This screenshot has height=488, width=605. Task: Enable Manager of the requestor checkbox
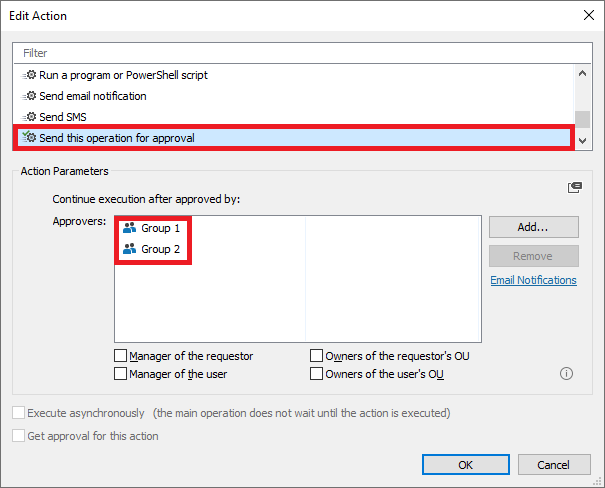(121, 356)
